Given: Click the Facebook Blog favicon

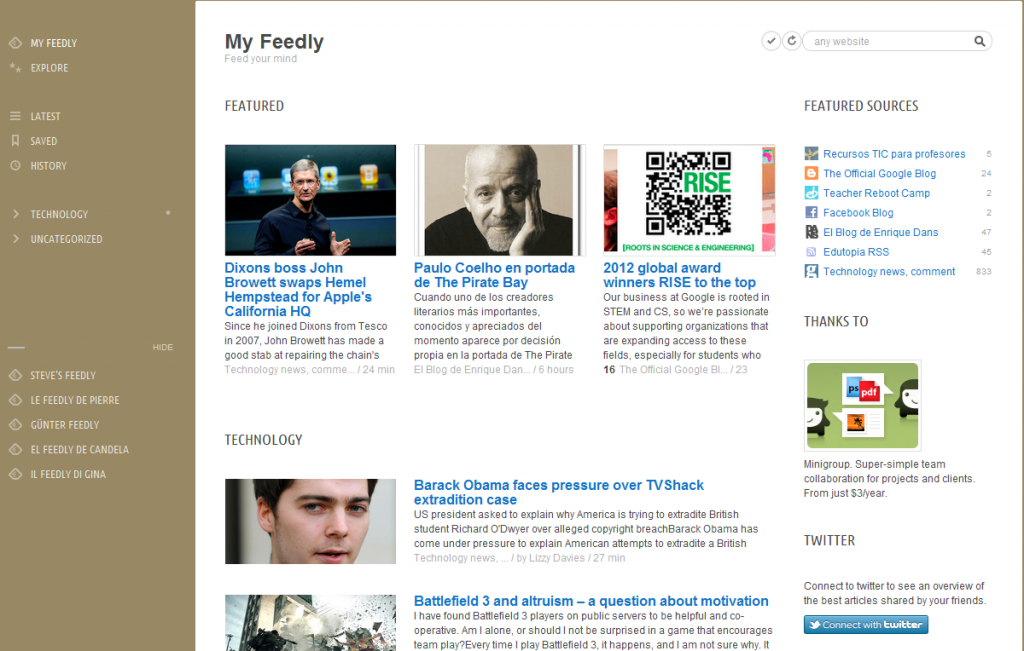Looking at the screenshot, I should 811,213.
